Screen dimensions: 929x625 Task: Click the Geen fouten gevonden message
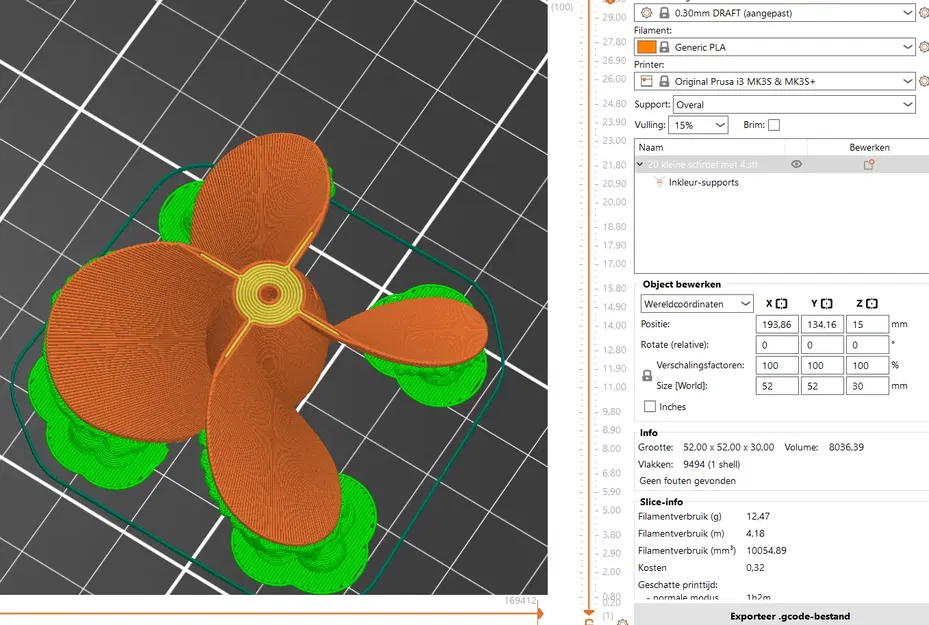(687, 481)
